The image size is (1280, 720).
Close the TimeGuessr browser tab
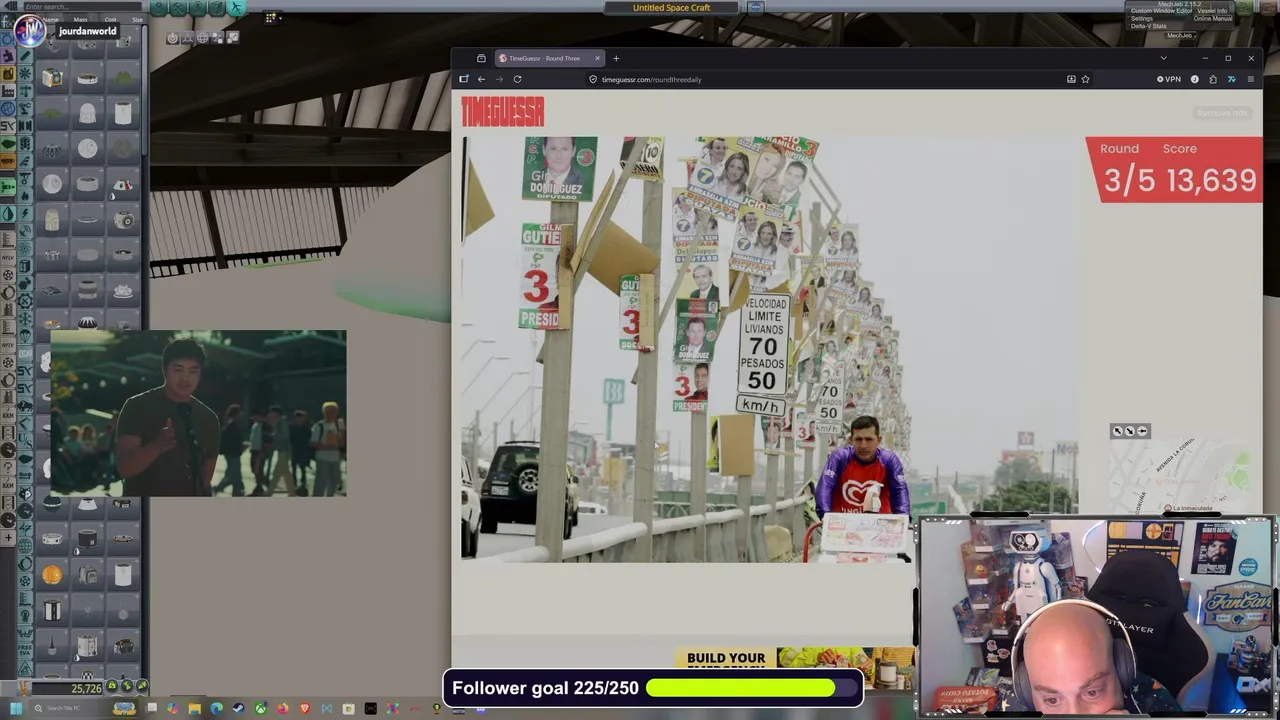(597, 58)
